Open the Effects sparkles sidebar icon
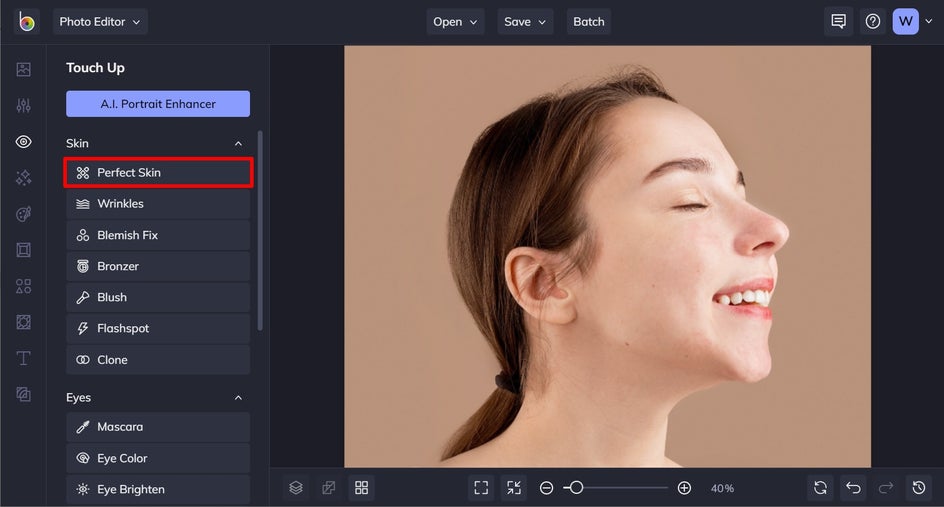The height and width of the screenshot is (507, 944). [x=23, y=178]
